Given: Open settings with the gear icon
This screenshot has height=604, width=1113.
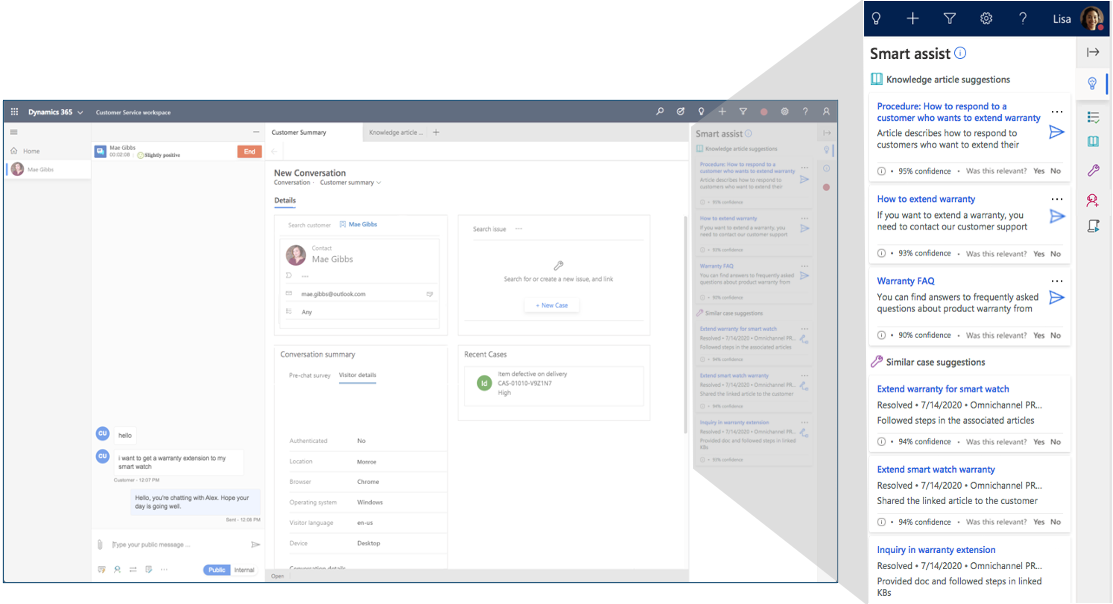Looking at the screenshot, I should click(x=986, y=18).
